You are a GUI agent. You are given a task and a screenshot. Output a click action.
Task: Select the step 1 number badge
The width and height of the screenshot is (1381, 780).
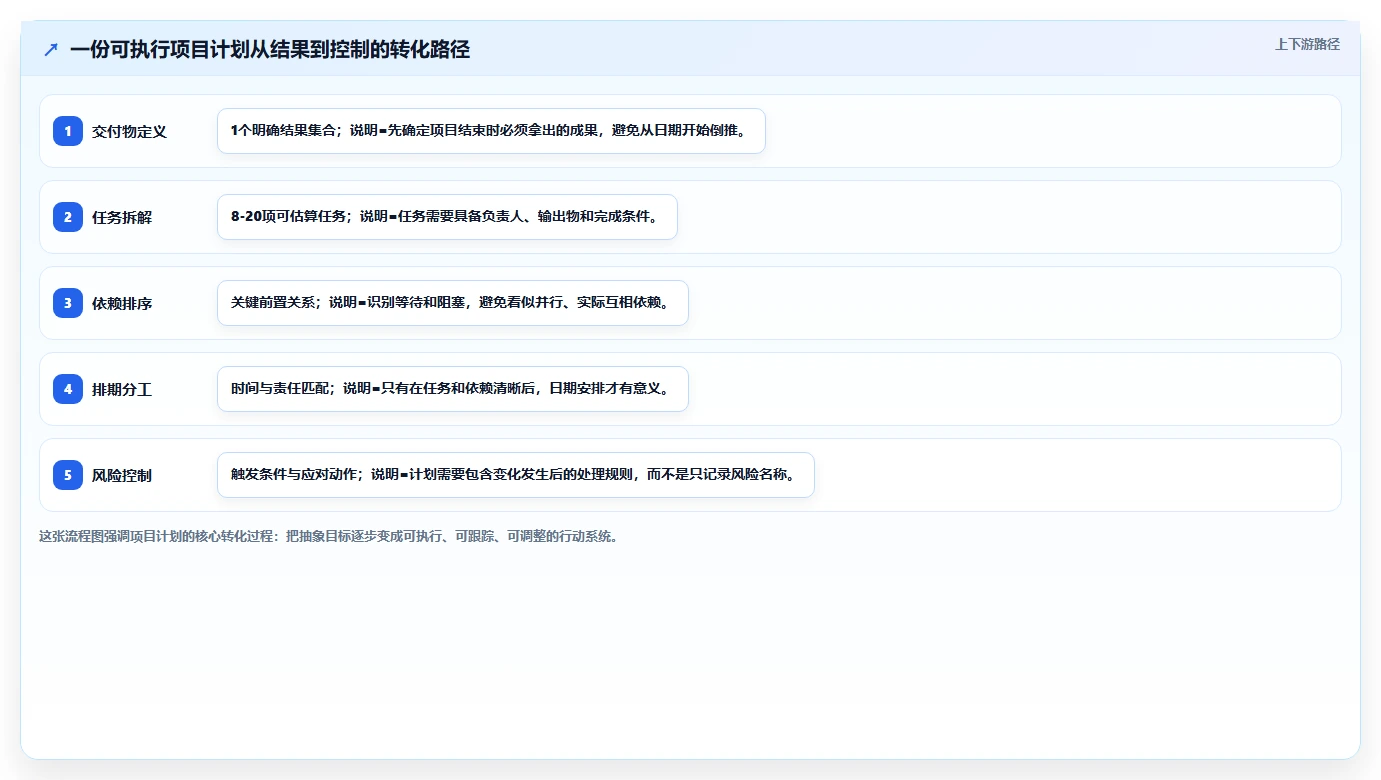(68, 131)
